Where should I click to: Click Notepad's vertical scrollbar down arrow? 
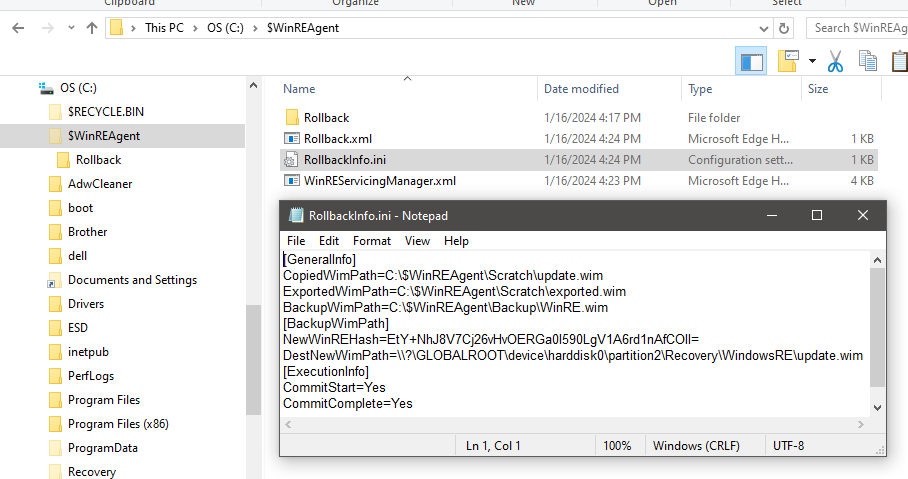877,407
